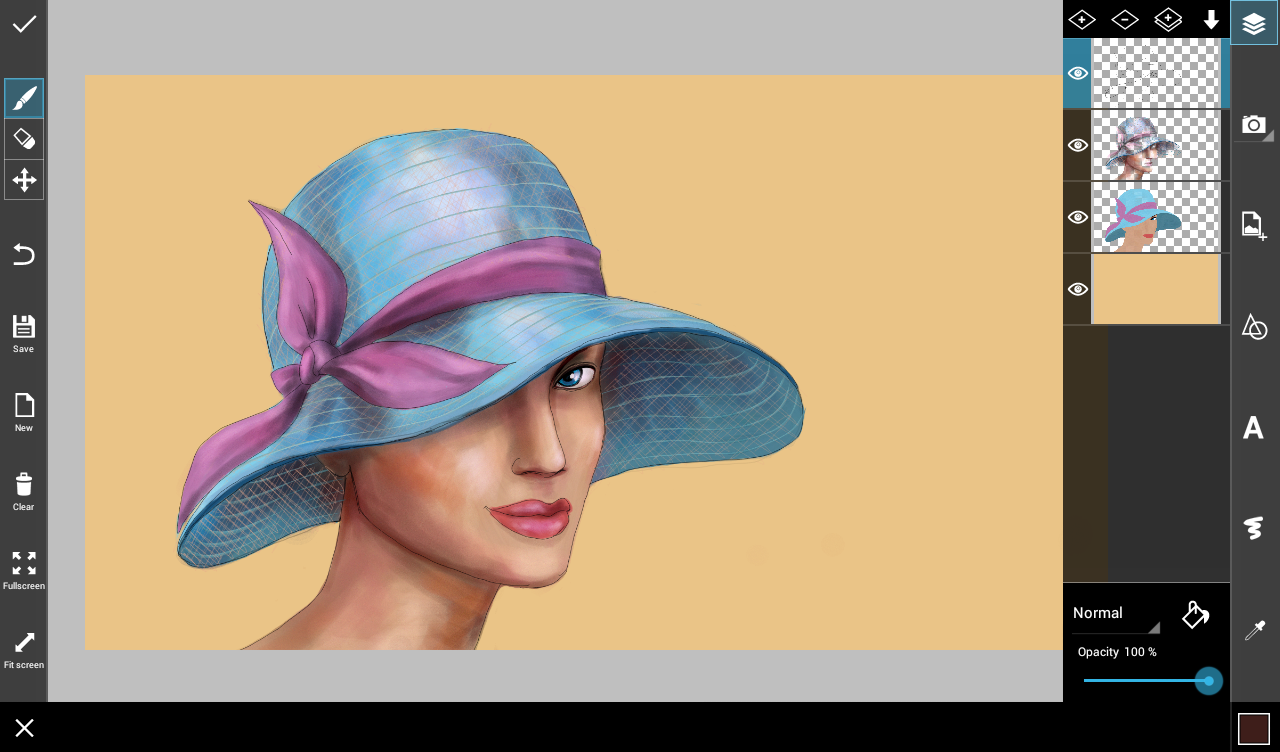Open the camera option
The height and width of the screenshot is (752, 1280).
(1254, 125)
